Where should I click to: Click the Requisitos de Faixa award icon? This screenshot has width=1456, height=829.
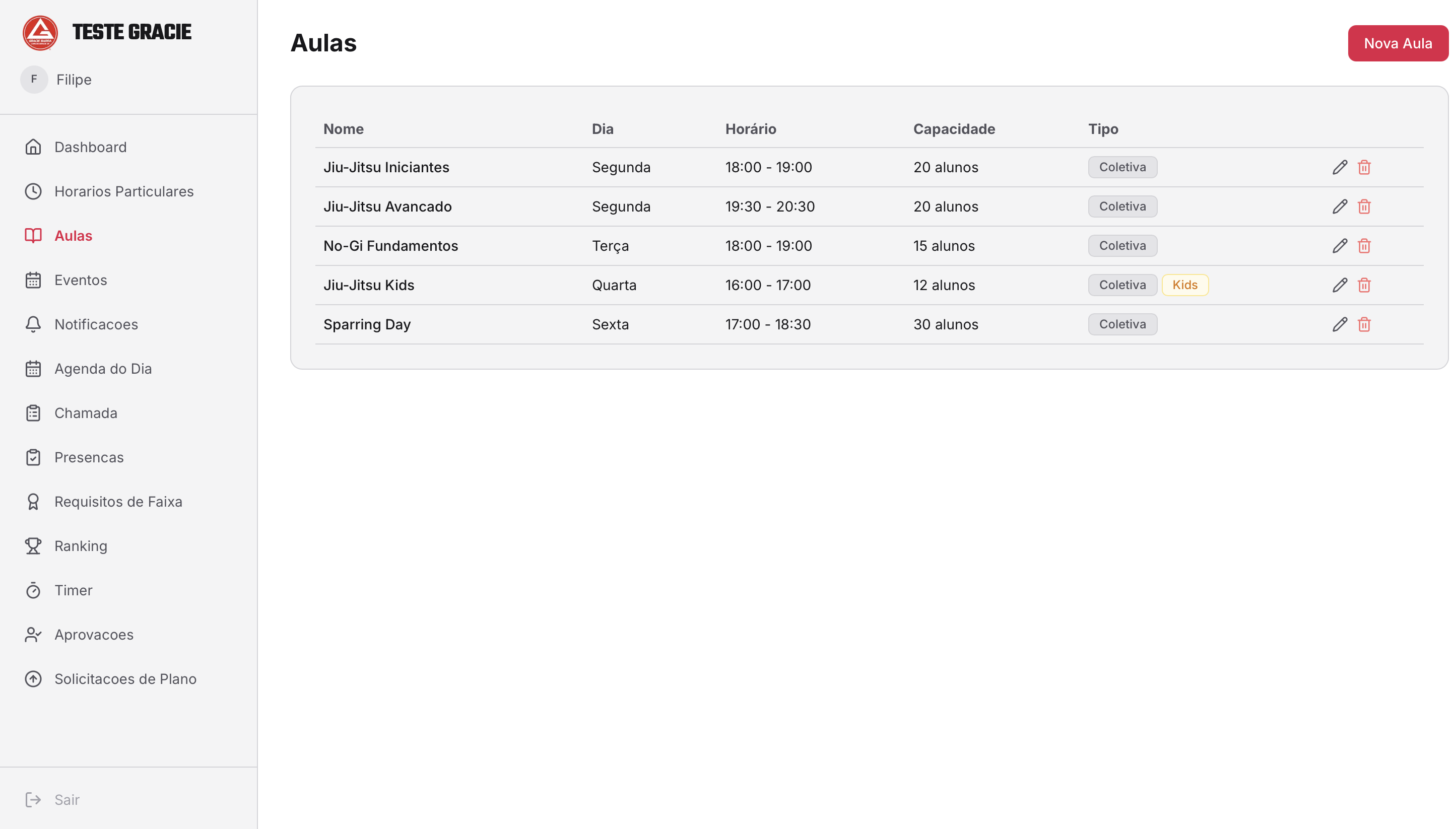pos(33,502)
